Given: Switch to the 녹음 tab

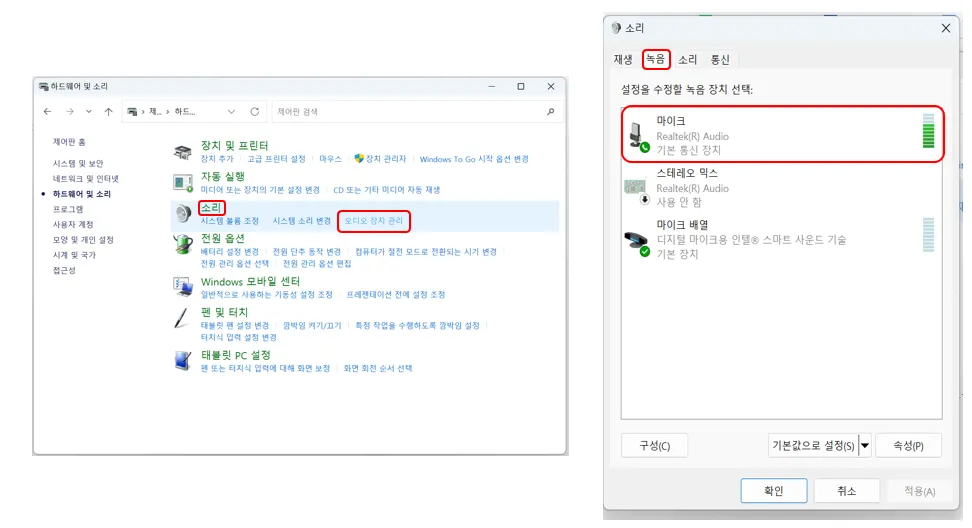Looking at the screenshot, I should tap(655, 59).
